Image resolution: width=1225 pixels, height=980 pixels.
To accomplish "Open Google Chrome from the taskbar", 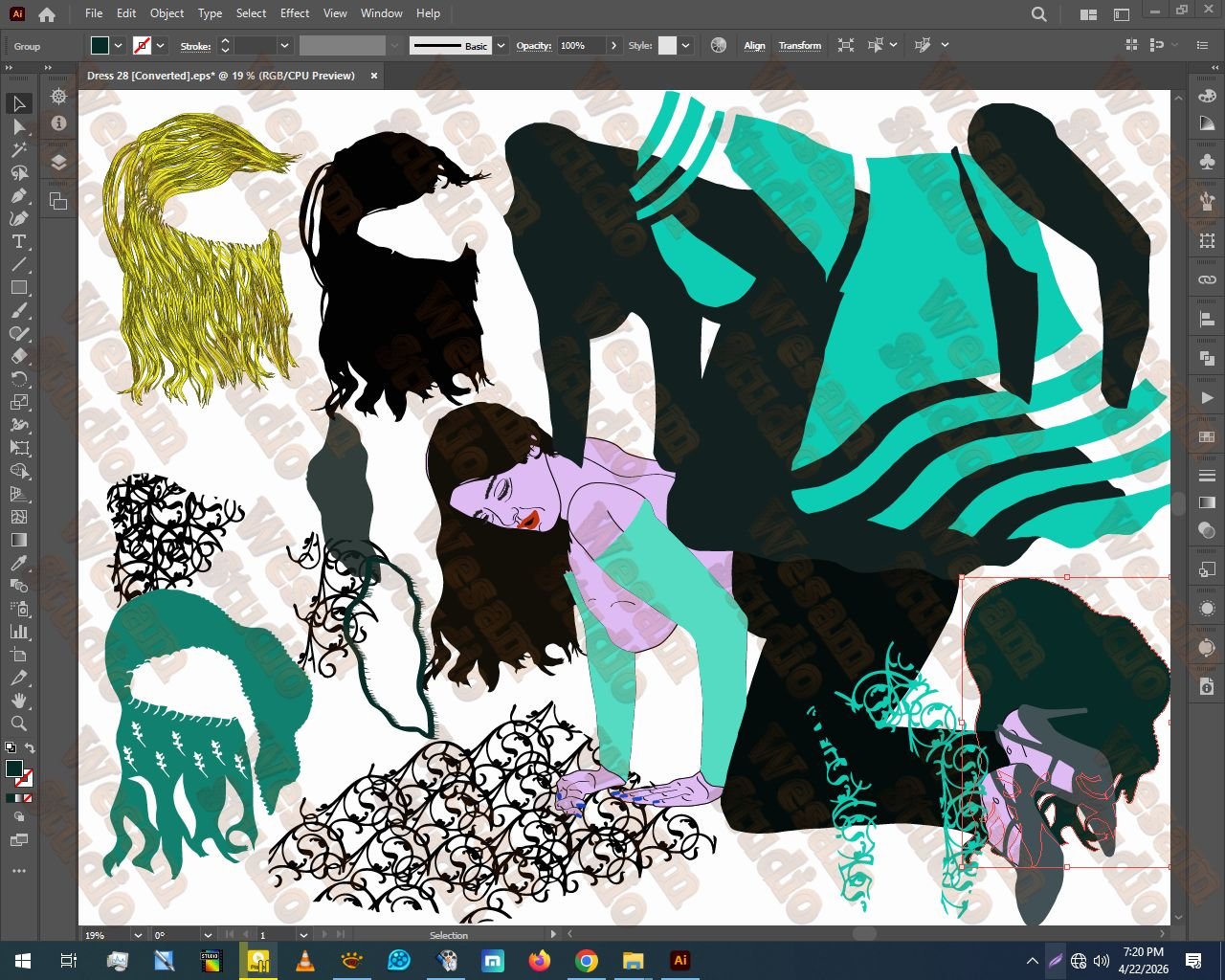I will (587, 960).
